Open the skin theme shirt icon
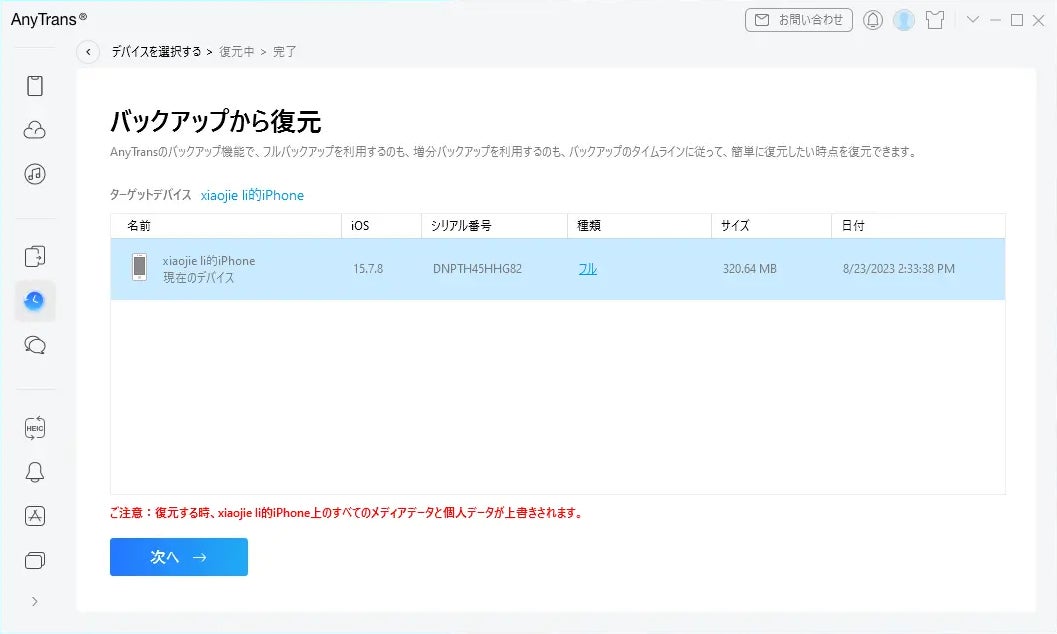The width and height of the screenshot is (1057, 634). point(935,20)
